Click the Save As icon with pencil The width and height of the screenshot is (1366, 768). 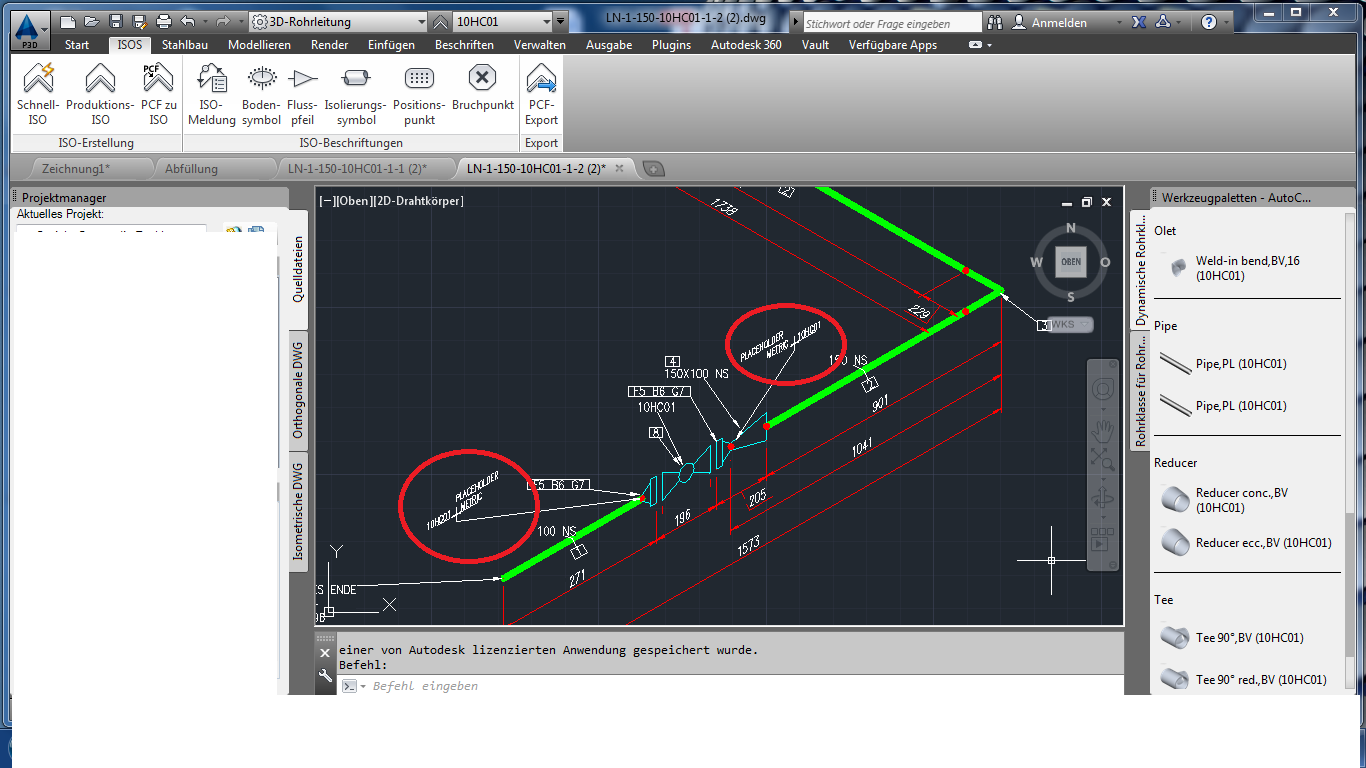139,21
